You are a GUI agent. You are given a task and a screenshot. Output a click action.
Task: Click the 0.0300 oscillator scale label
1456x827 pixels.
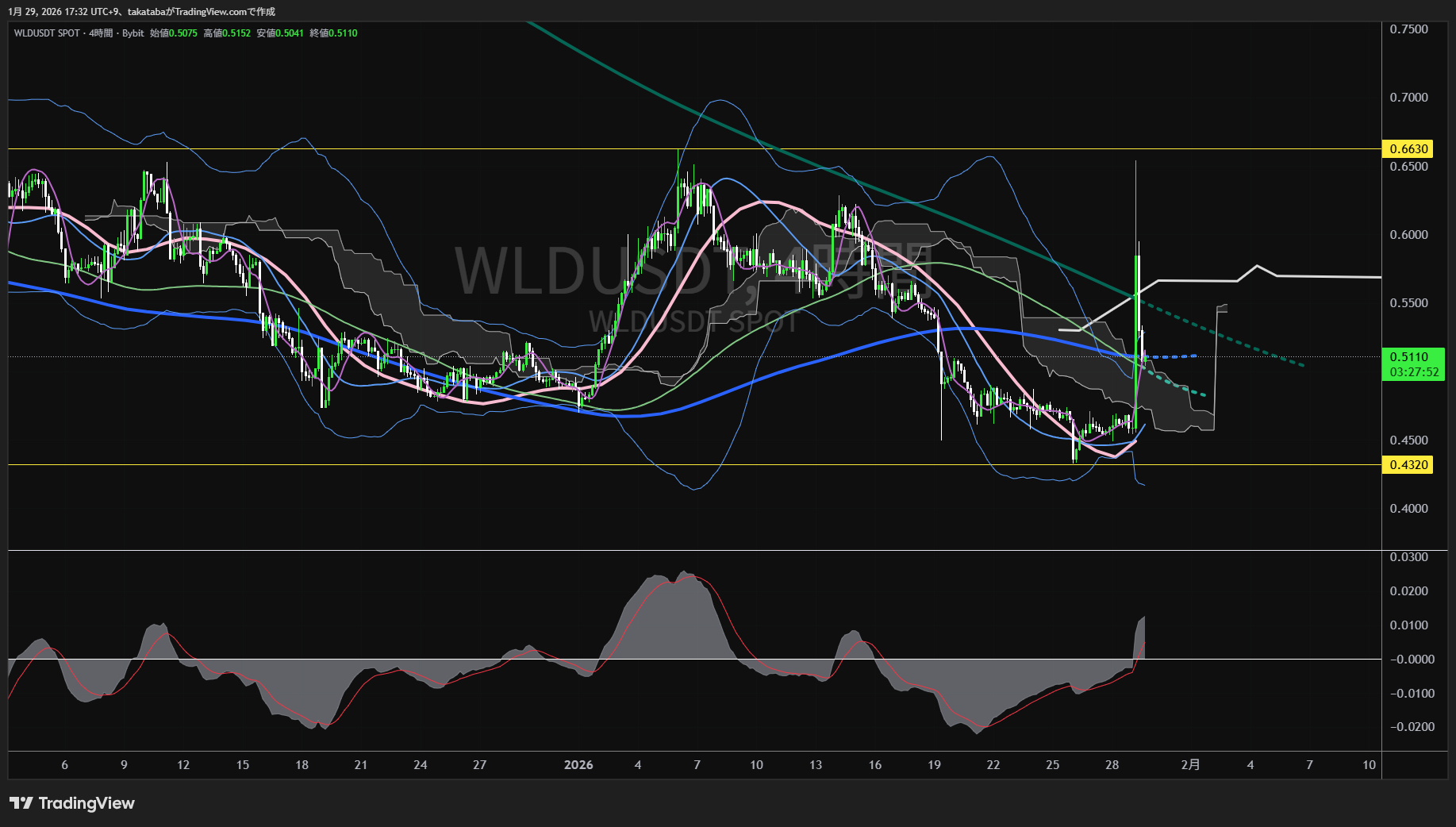[x=1408, y=557]
